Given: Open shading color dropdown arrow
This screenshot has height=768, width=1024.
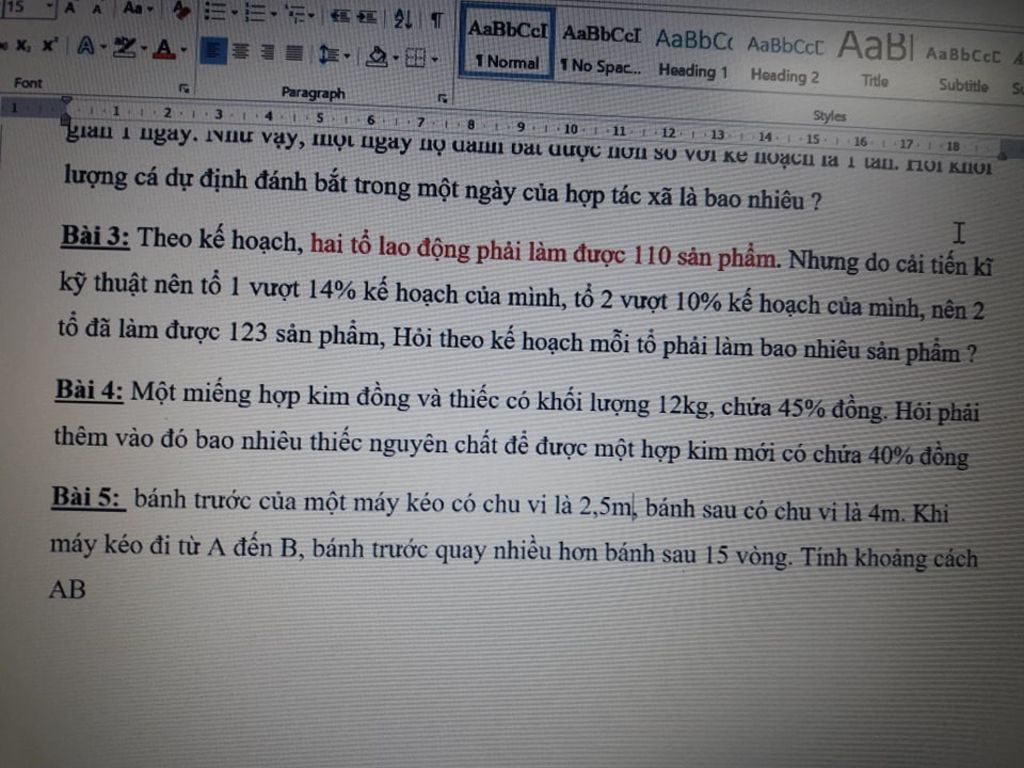Looking at the screenshot, I should pyautogui.click(x=396, y=58).
